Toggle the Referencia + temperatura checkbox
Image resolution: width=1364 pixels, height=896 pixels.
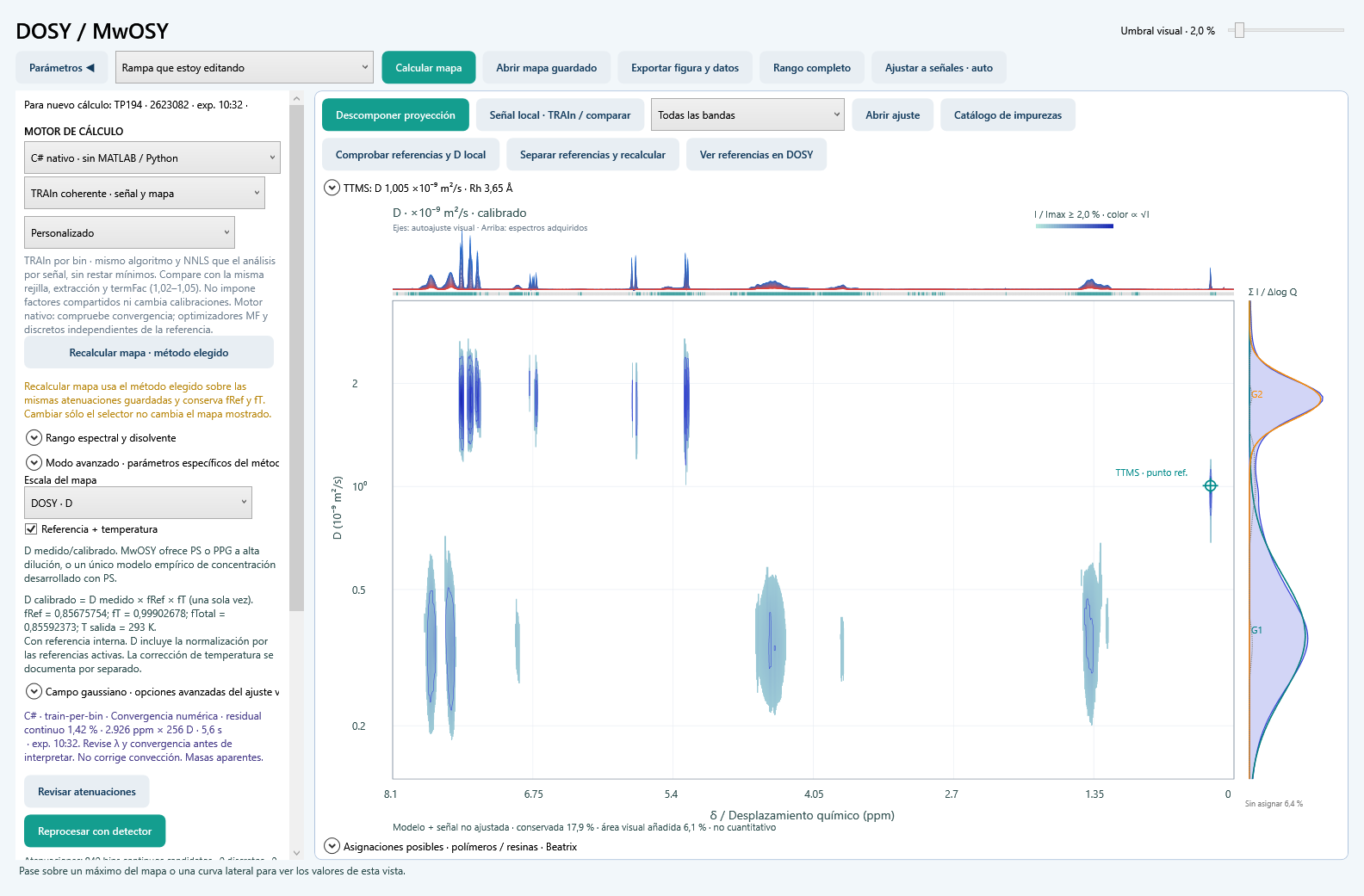[31, 529]
